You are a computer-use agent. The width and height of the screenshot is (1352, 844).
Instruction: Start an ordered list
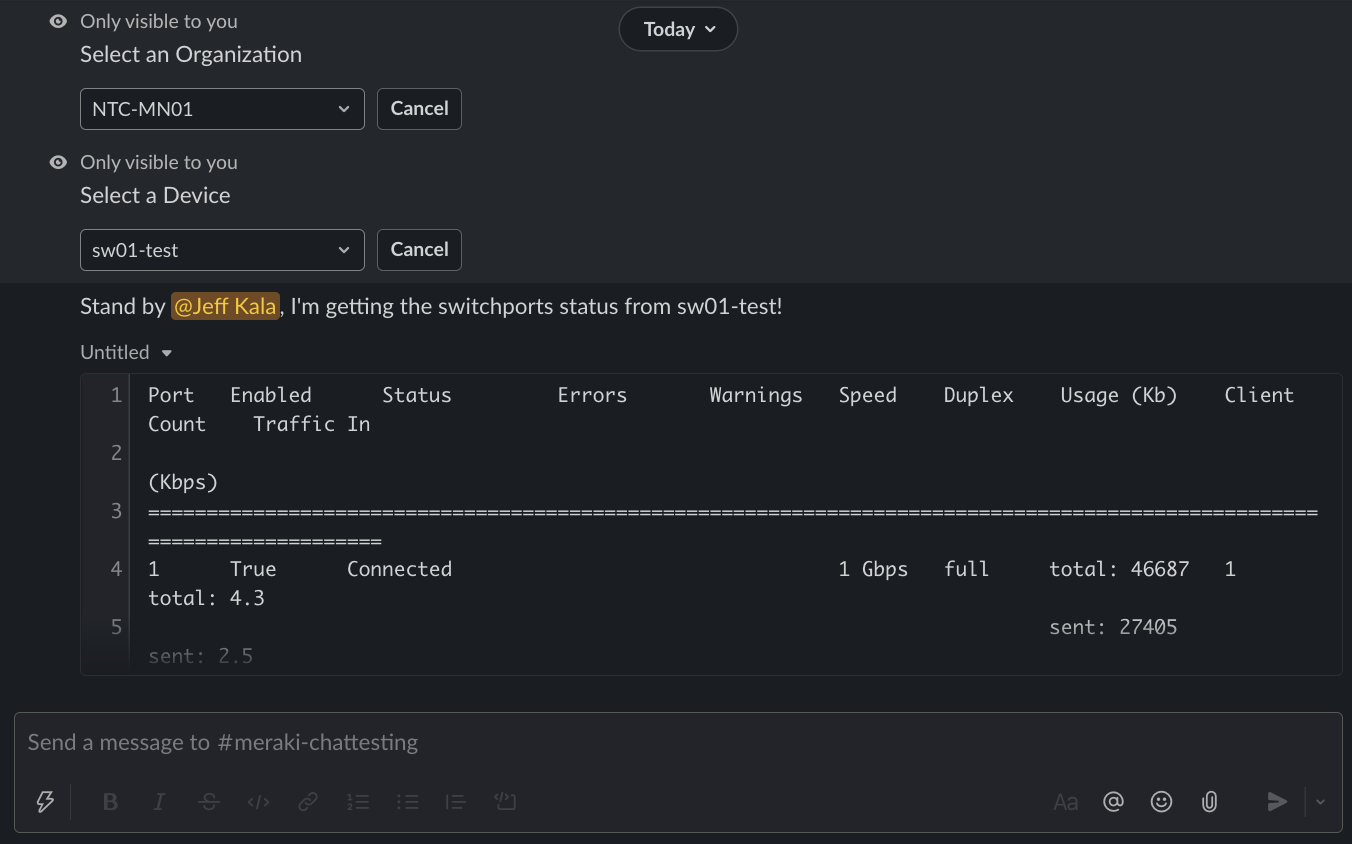(x=358, y=801)
